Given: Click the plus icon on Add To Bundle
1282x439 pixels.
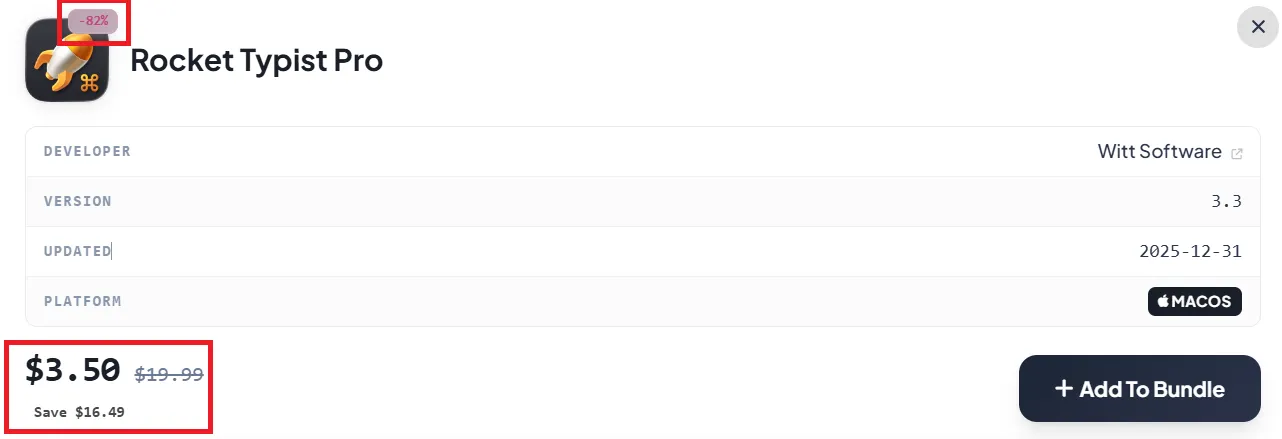Looking at the screenshot, I should tap(1064, 388).
